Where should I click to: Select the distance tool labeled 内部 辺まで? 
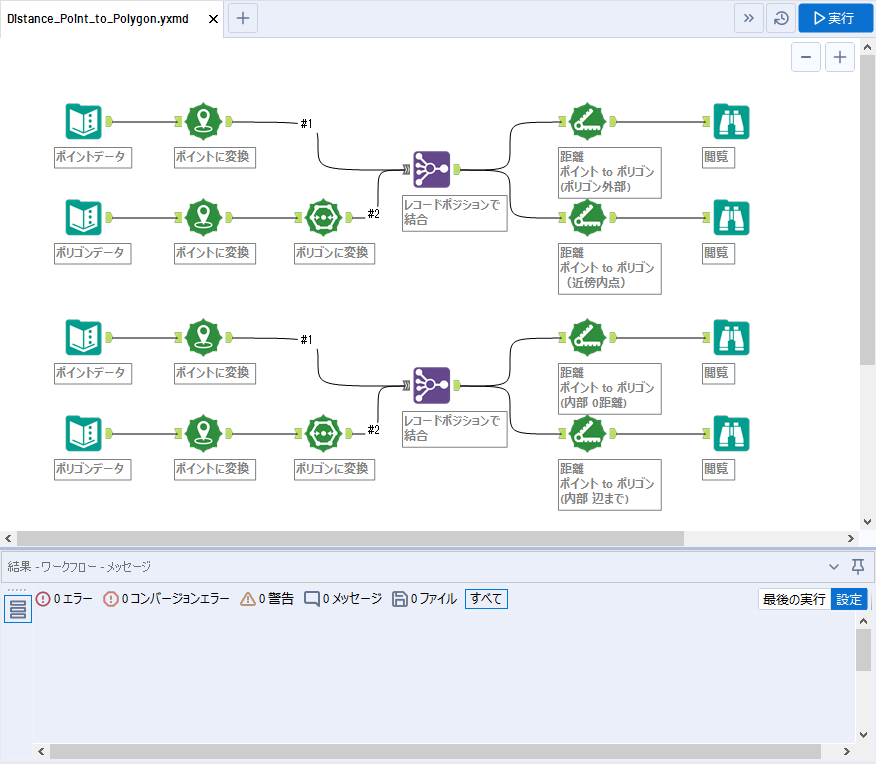point(587,433)
